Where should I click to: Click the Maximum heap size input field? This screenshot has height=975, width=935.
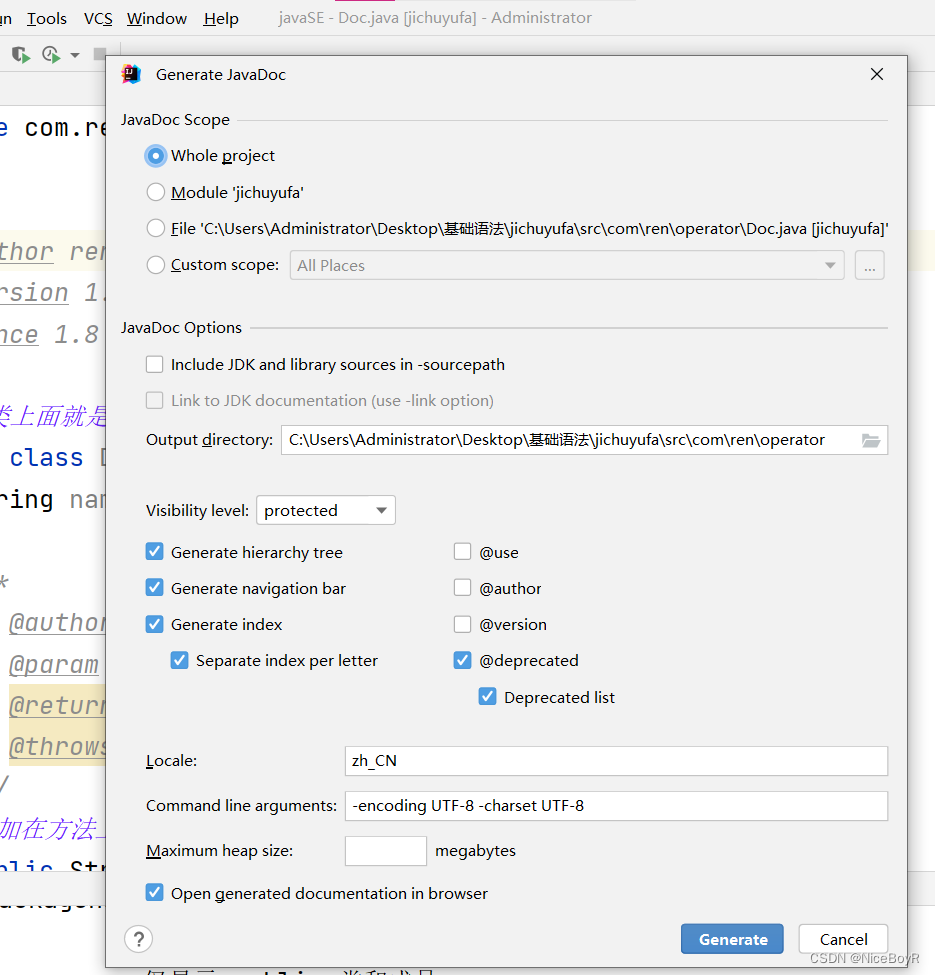coord(385,851)
